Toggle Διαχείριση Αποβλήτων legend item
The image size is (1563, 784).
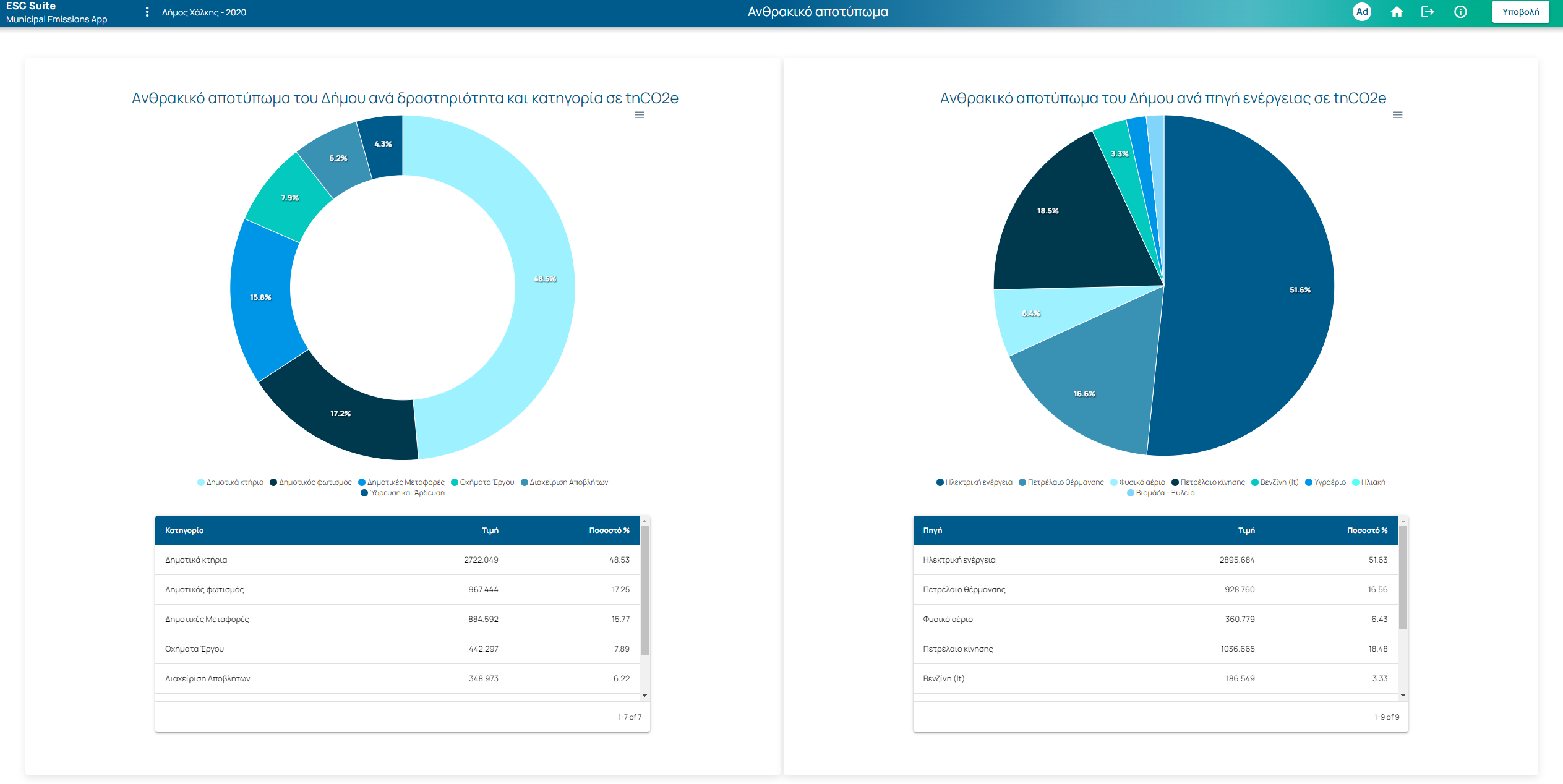tap(564, 482)
